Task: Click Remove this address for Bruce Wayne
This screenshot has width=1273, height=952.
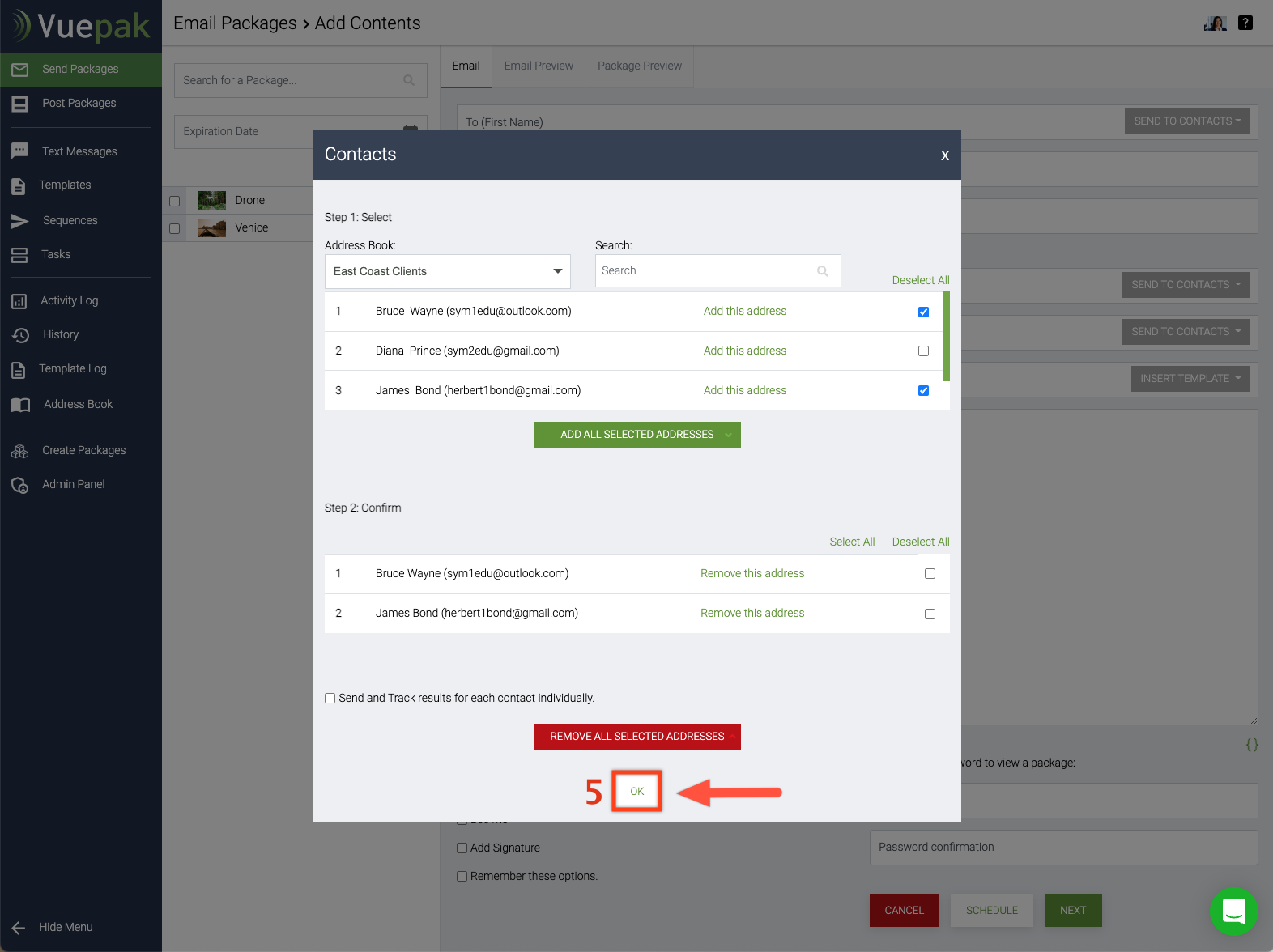Action: [x=752, y=574]
